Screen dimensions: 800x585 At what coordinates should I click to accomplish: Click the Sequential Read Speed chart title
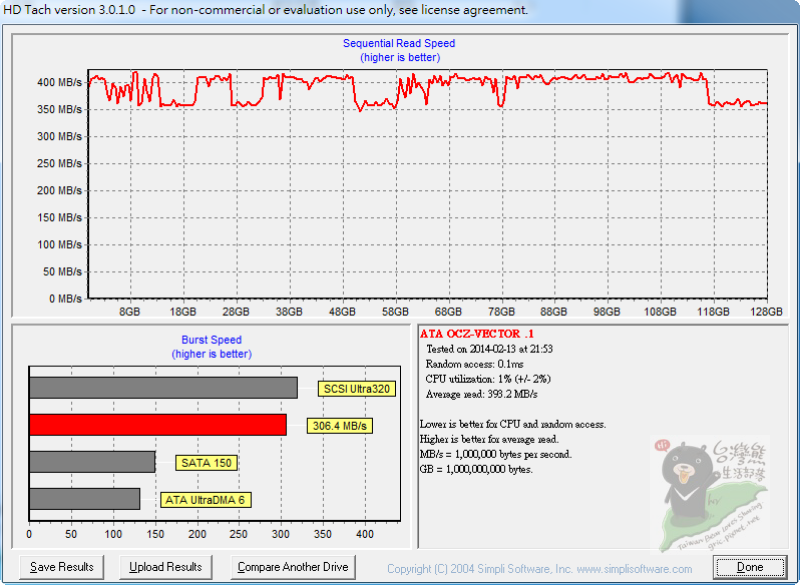coord(399,43)
